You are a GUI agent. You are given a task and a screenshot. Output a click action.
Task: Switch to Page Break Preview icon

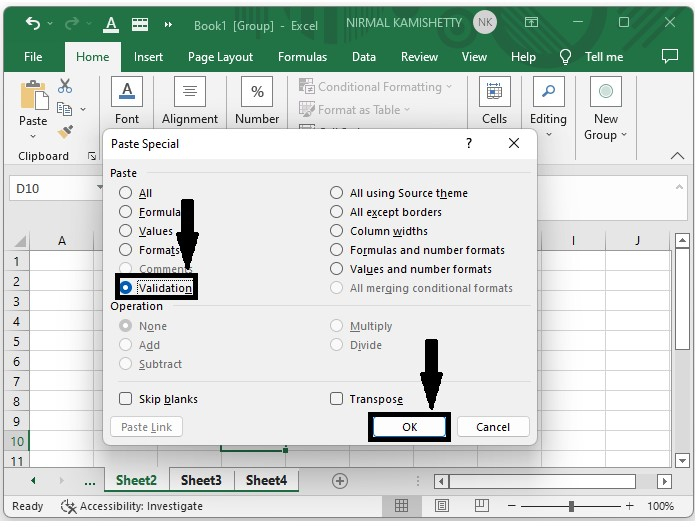coord(481,506)
